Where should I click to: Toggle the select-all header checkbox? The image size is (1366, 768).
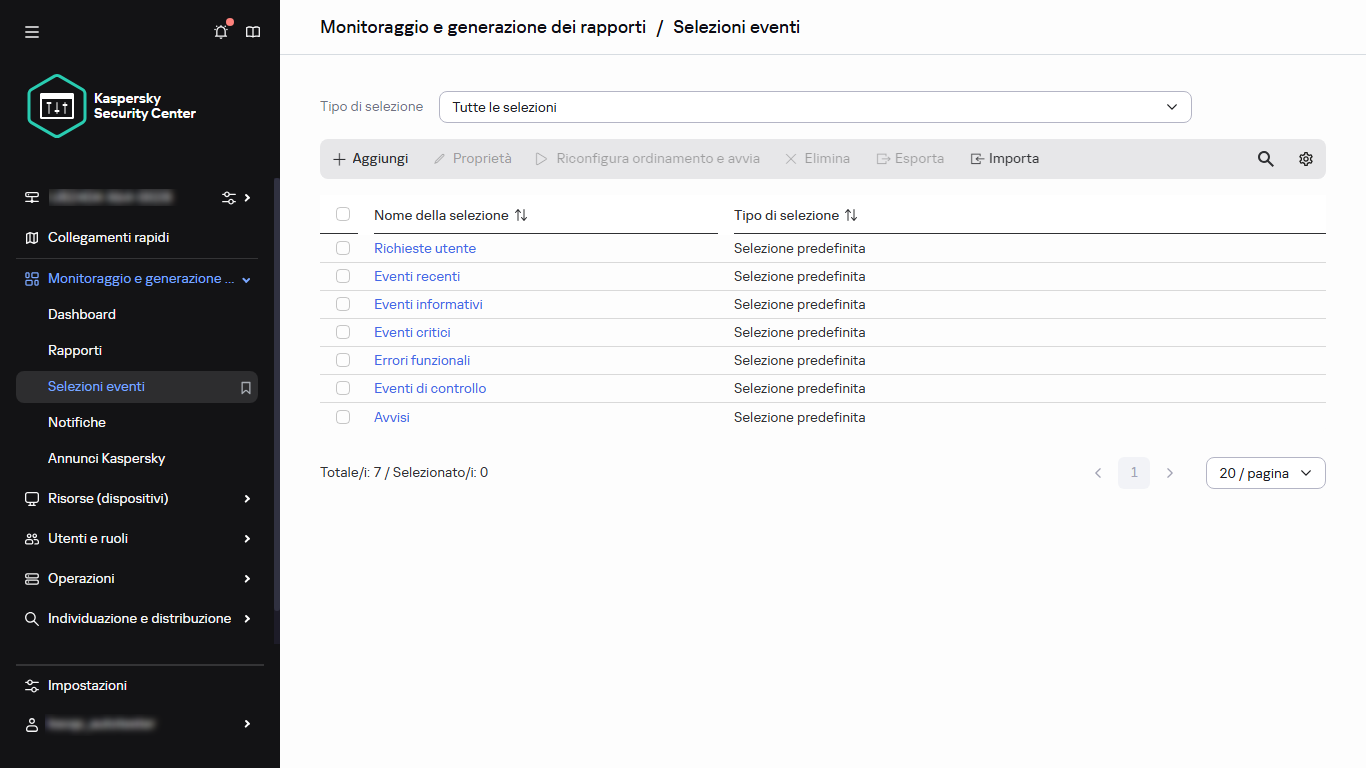point(343,214)
